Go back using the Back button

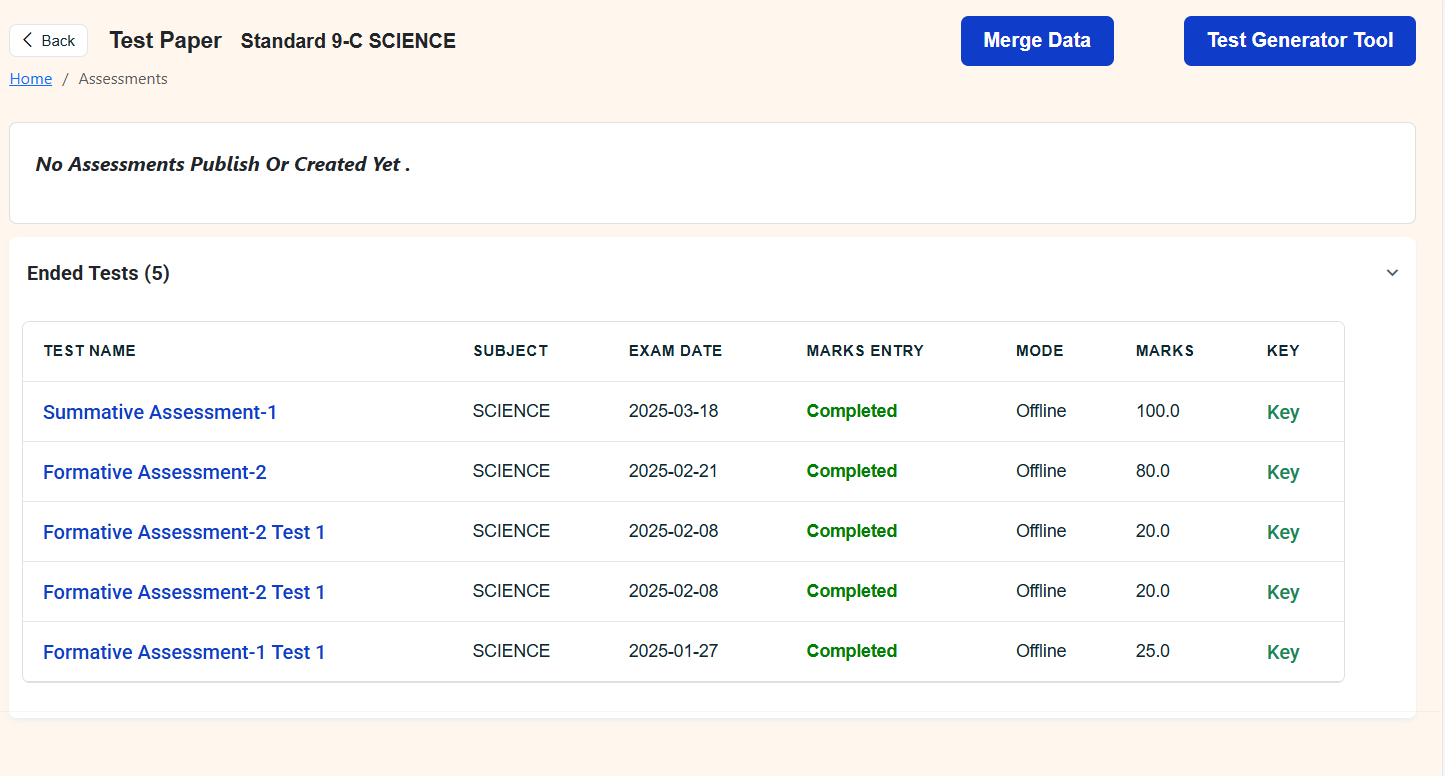click(48, 41)
